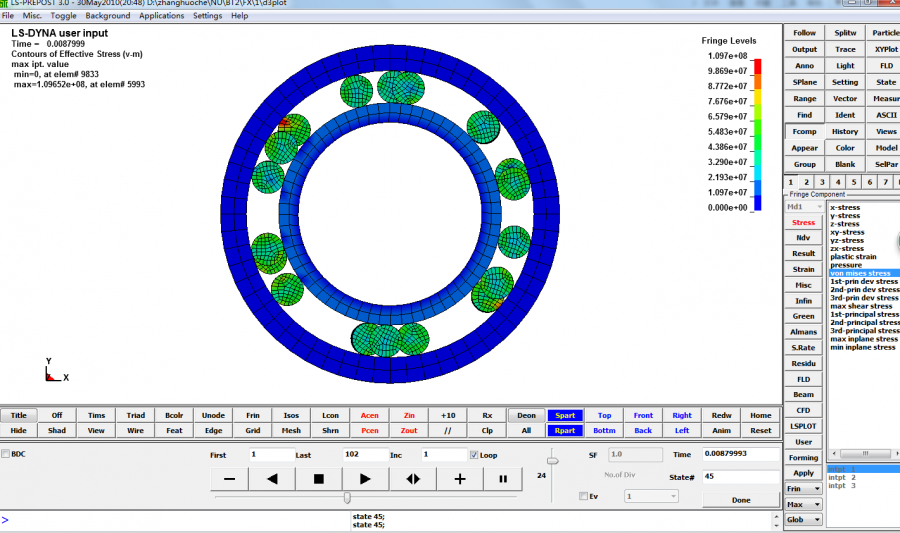Image resolution: width=900 pixels, height=533 pixels.
Task: Click the back-and-forth playback button
Action: tap(412, 479)
